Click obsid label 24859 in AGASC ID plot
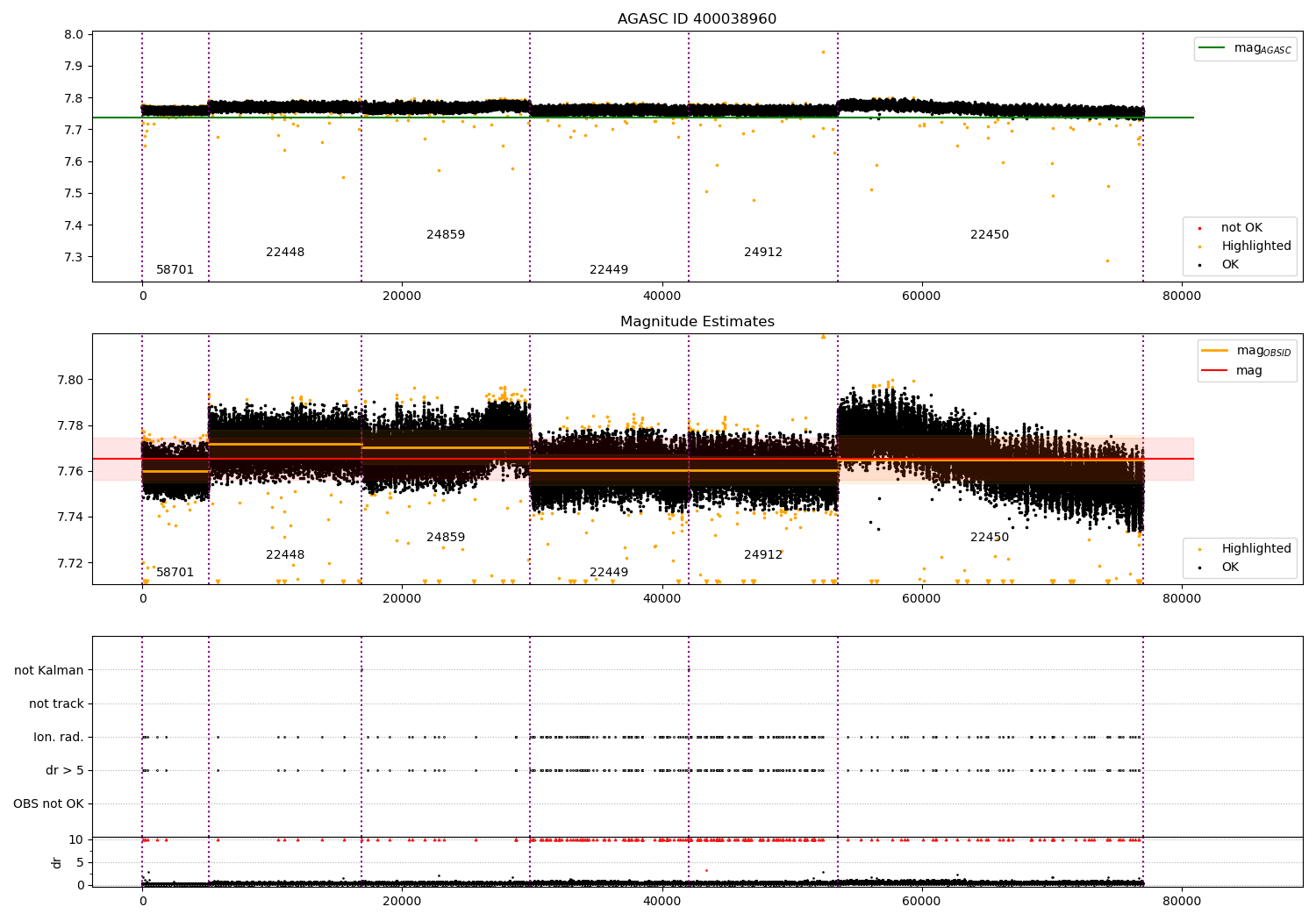This screenshot has height=921, width=1316. pyautogui.click(x=446, y=234)
